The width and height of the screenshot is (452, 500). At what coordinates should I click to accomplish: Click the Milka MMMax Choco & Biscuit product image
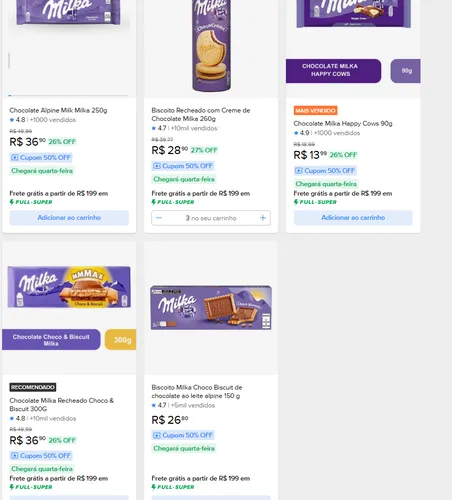[x=69, y=287]
